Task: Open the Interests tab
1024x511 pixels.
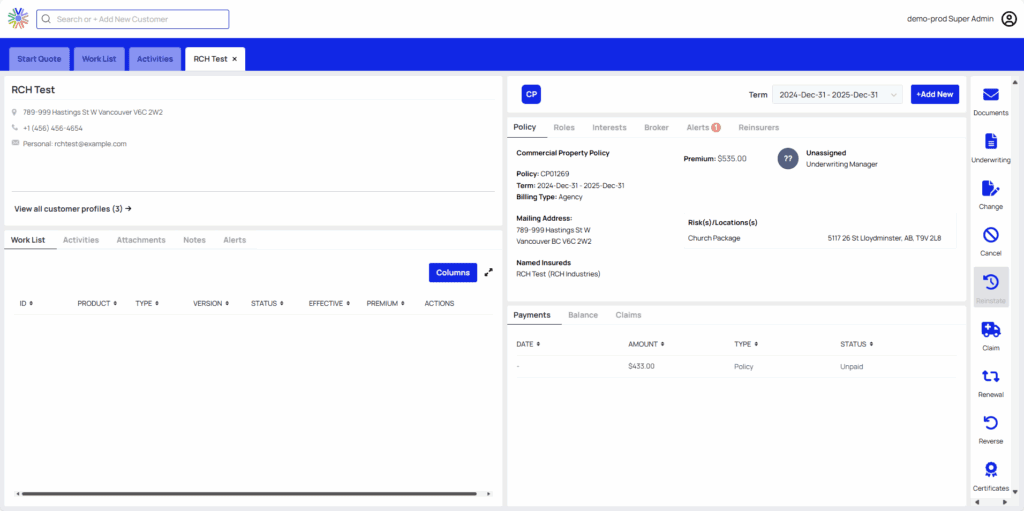Action: pyautogui.click(x=609, y=127)
